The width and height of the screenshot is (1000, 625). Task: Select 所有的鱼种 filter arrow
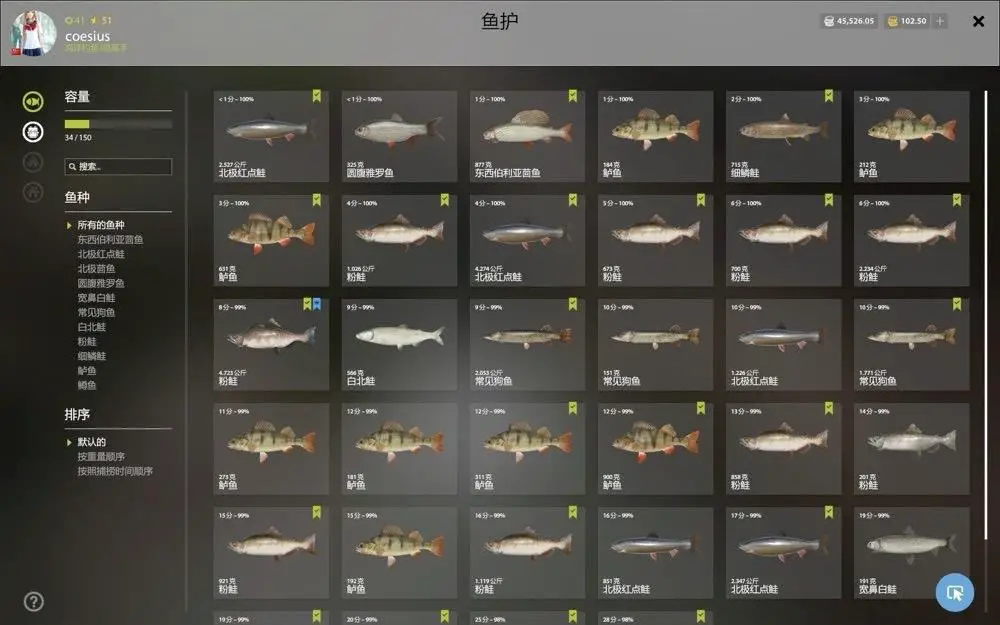click(x=69, y=225)
